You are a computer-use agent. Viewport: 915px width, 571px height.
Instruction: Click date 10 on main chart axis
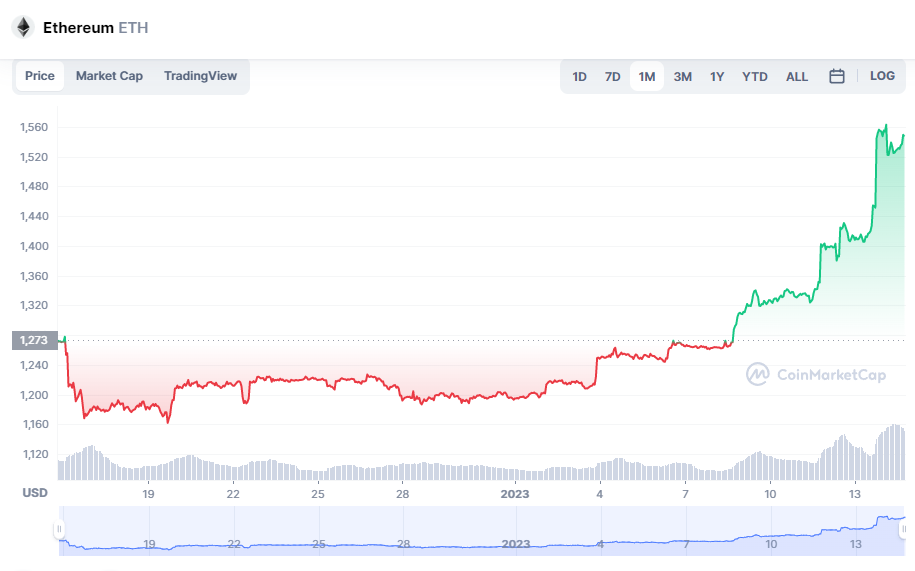click(x=770, y=494)
